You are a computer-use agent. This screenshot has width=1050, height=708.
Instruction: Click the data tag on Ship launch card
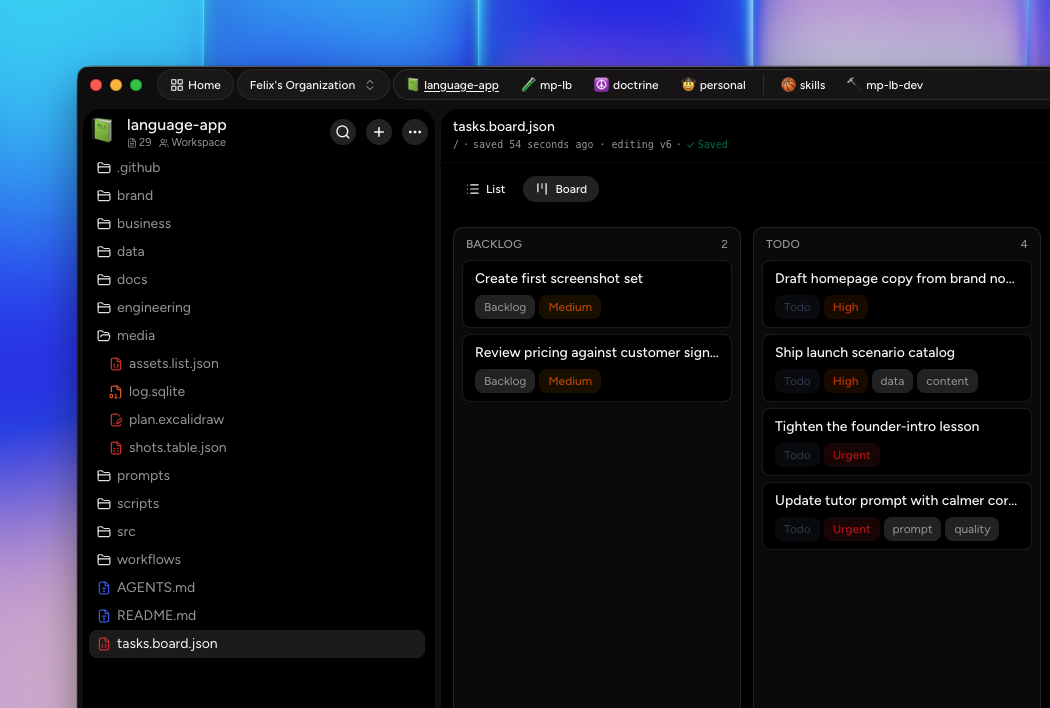pos(892,381)
